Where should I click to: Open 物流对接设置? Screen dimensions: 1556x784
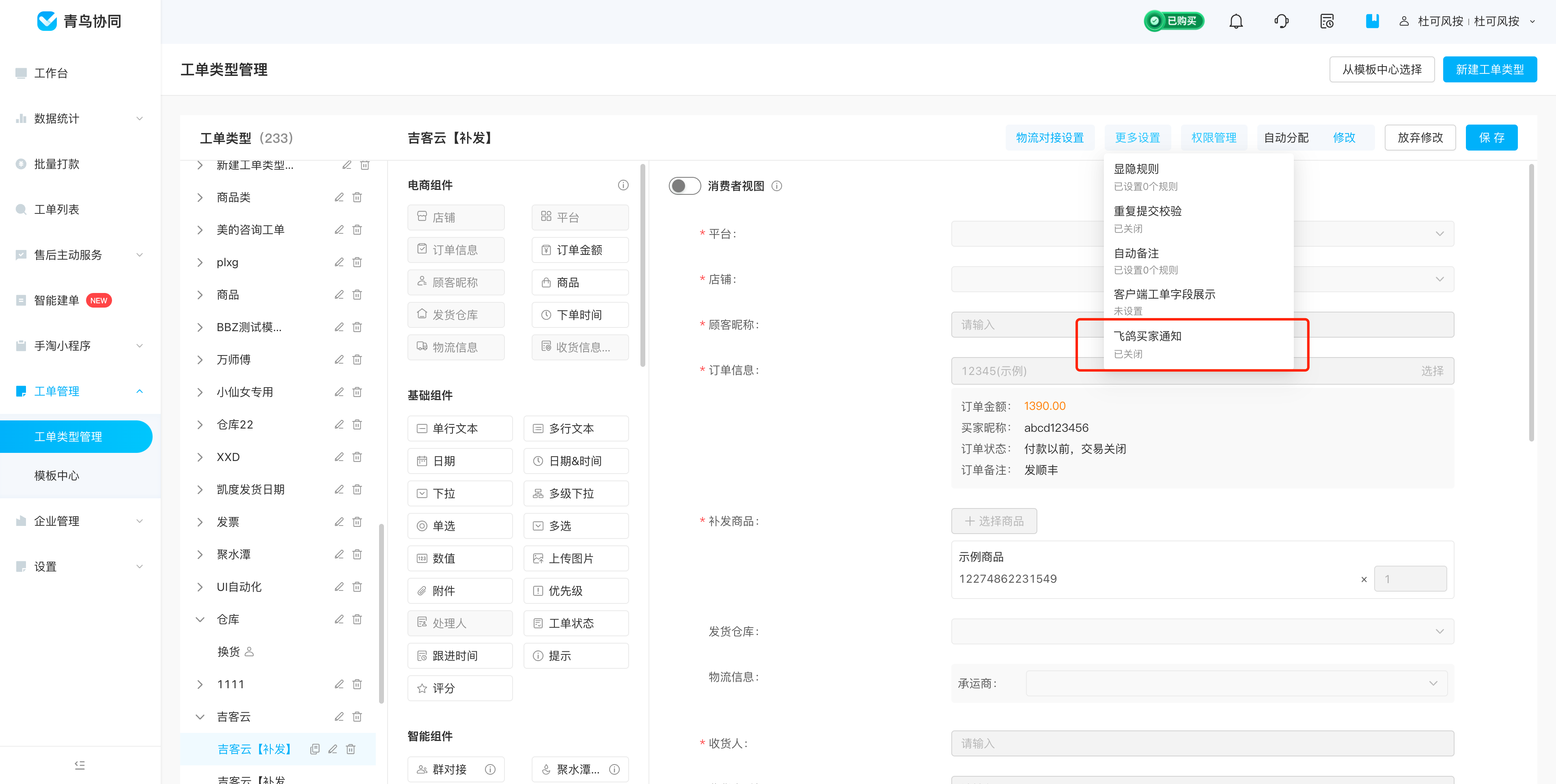click(x=1050, y=138)
